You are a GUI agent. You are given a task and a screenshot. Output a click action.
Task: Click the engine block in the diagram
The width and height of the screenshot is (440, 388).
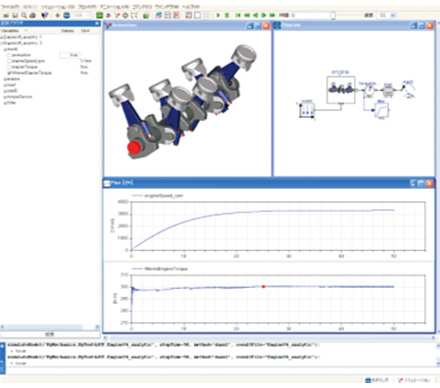[x=340, y=90]
